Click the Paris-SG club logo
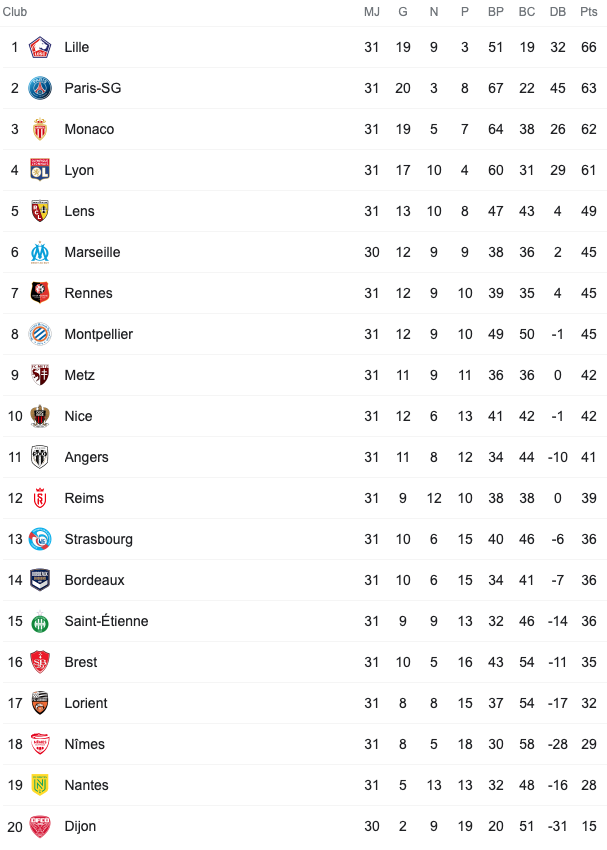The image size is (607, 850). click(x=40, y=88)
